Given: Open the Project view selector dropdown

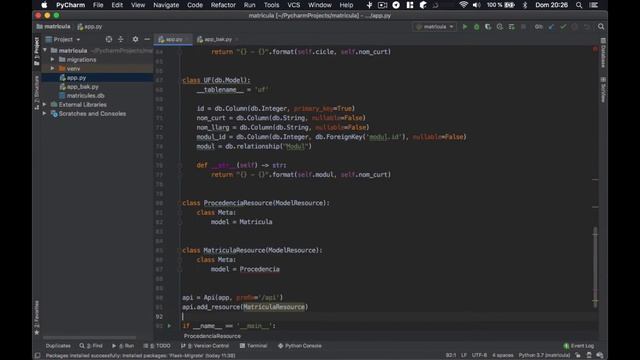Looking at the screenshot, I should (x=62, y=39).
